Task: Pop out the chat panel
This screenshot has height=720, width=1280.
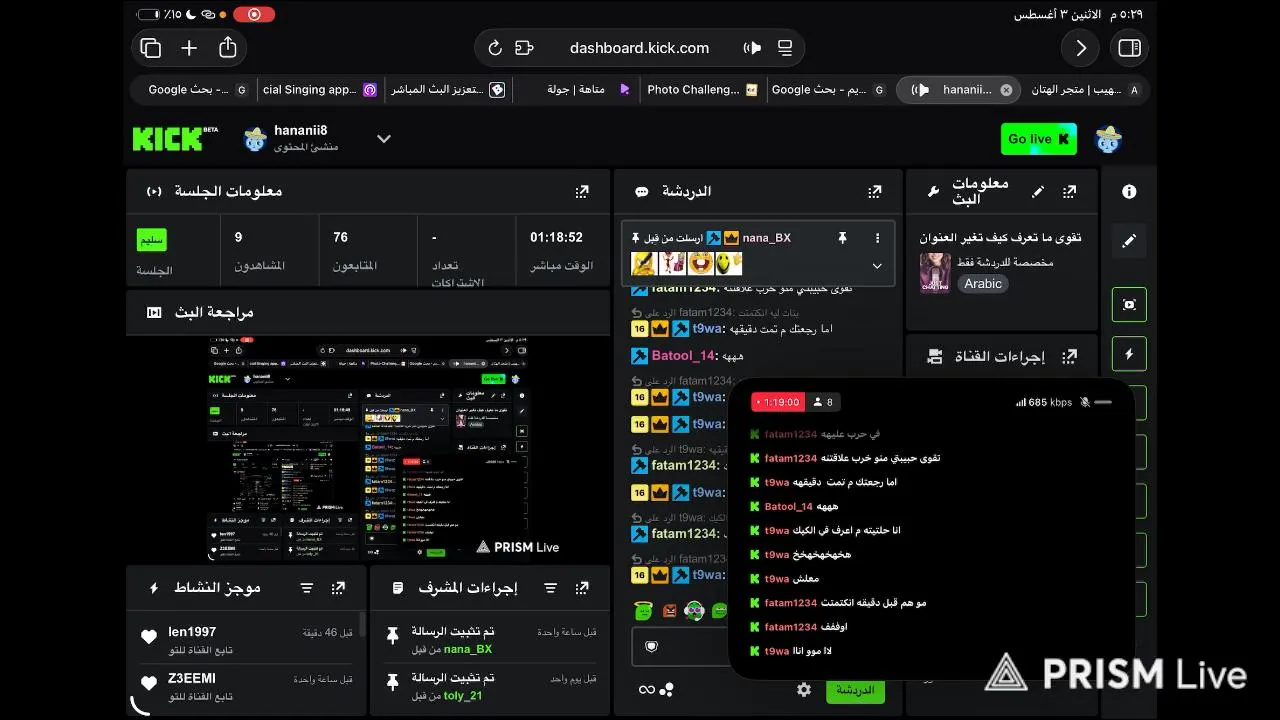Action: coord(875,191)
